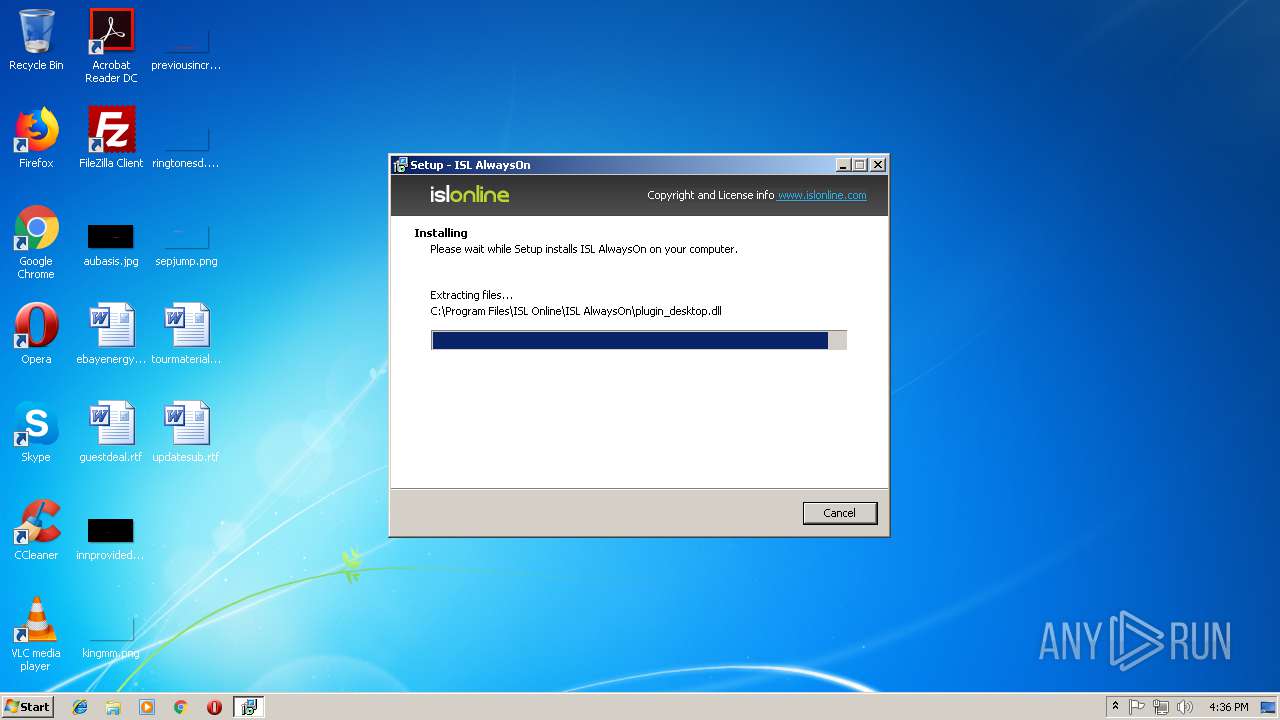Click the 'Installing' heading text

[x=441, y=233]
